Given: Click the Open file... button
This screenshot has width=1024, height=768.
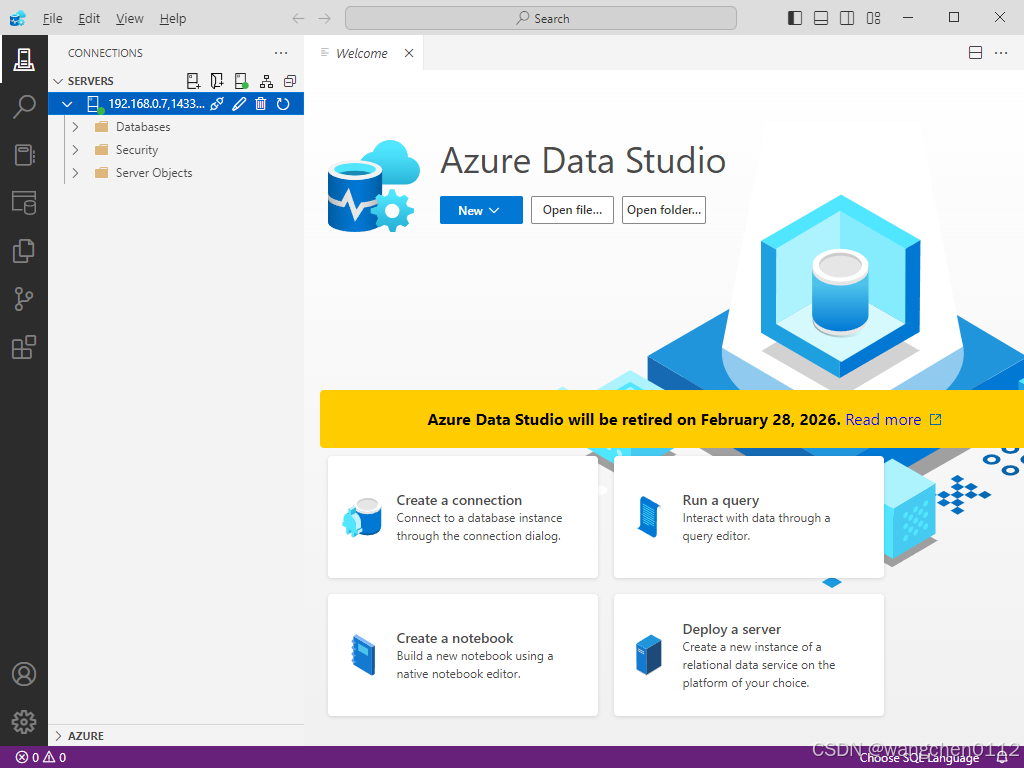Looking at the screenshot, I should click(x=572, y=210).
